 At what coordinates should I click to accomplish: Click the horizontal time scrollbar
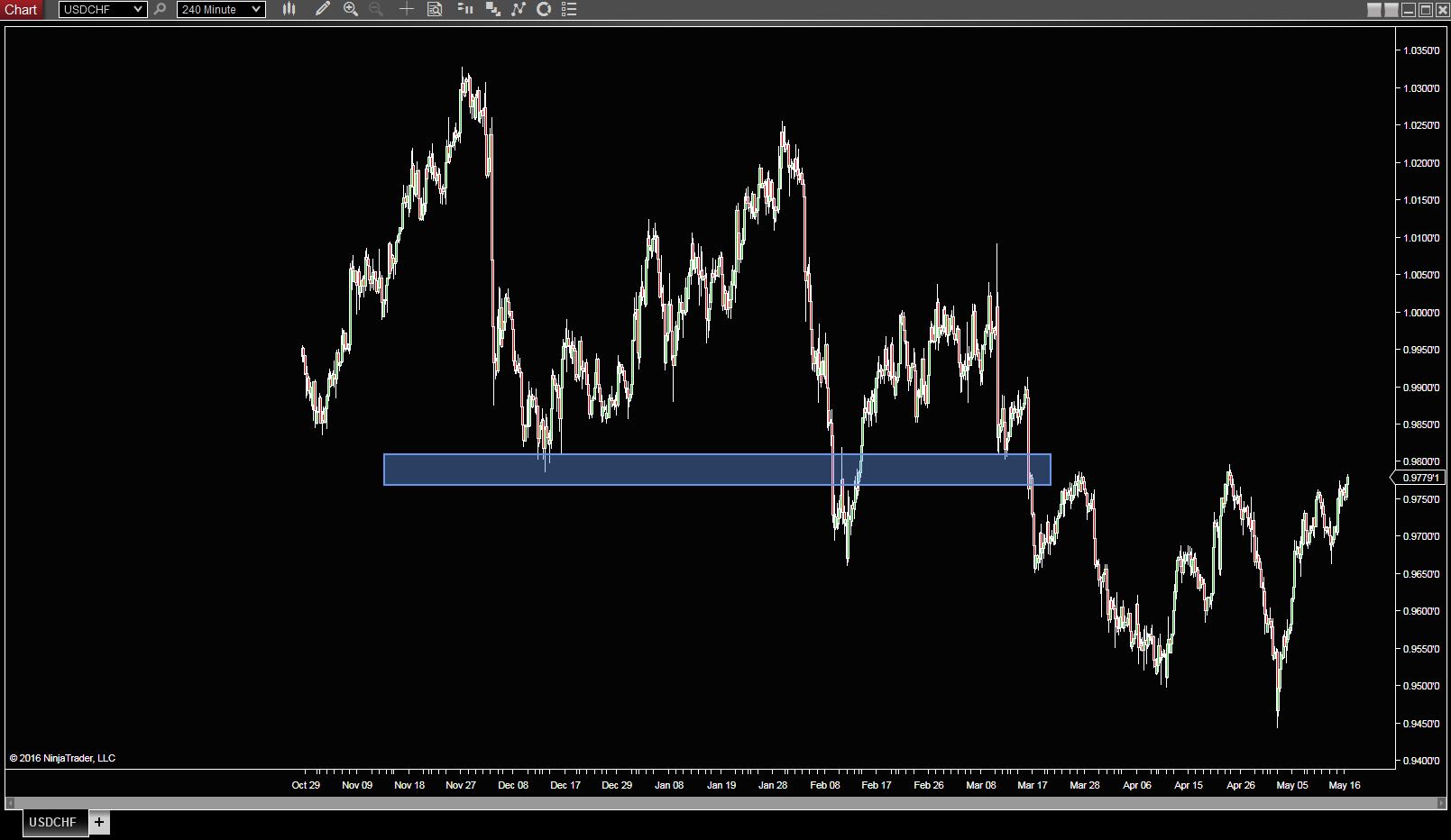coord(725,802)
